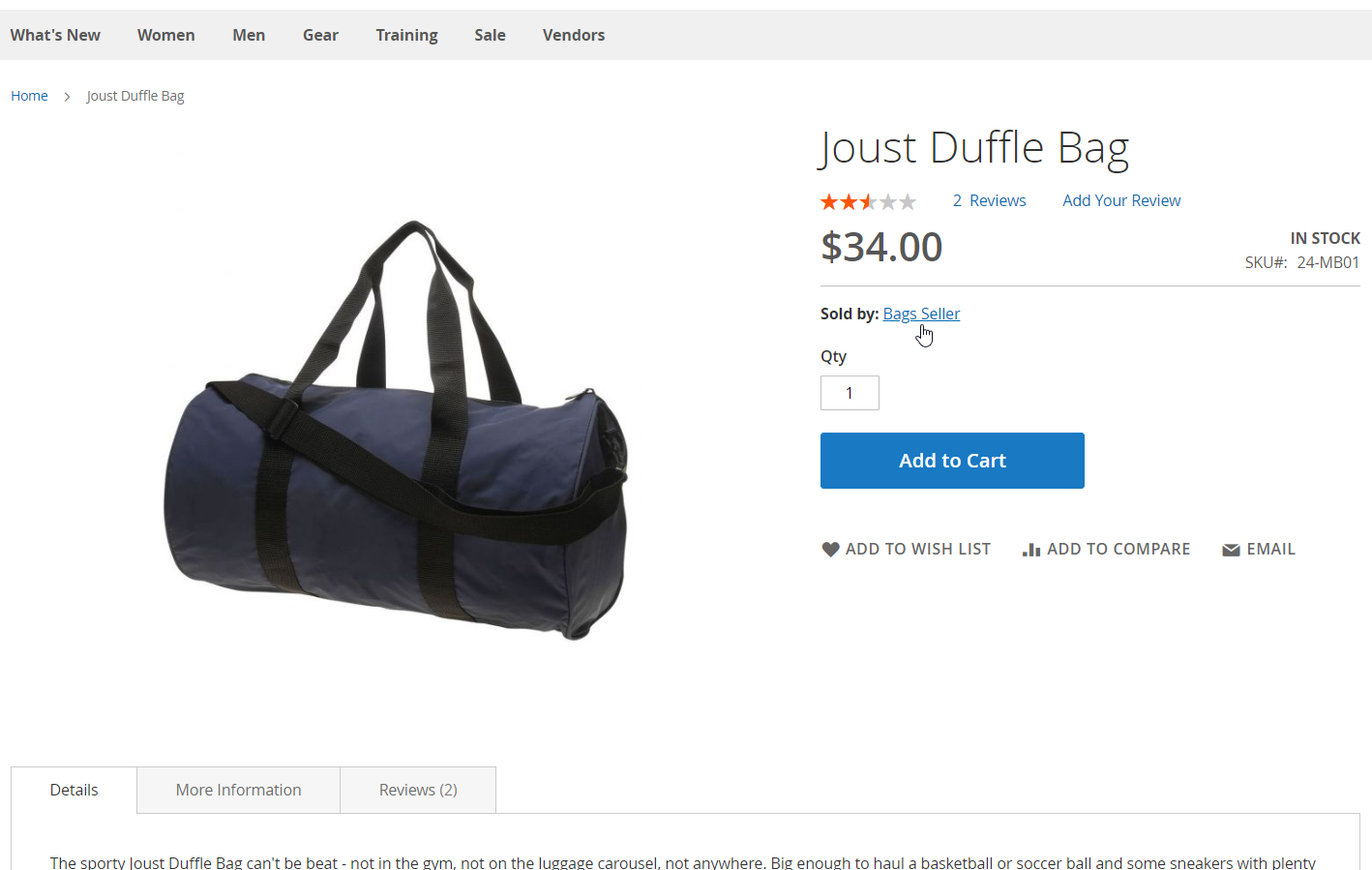Open the What's New menu
Viewport: 1372px width, 870px height.
pos(55,35)
